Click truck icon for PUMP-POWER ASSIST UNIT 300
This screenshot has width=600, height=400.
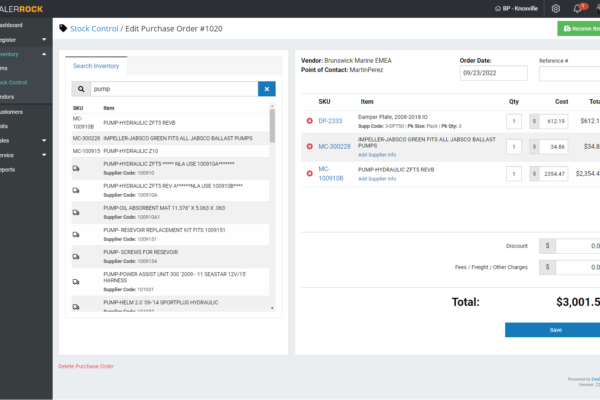(76, 282)
